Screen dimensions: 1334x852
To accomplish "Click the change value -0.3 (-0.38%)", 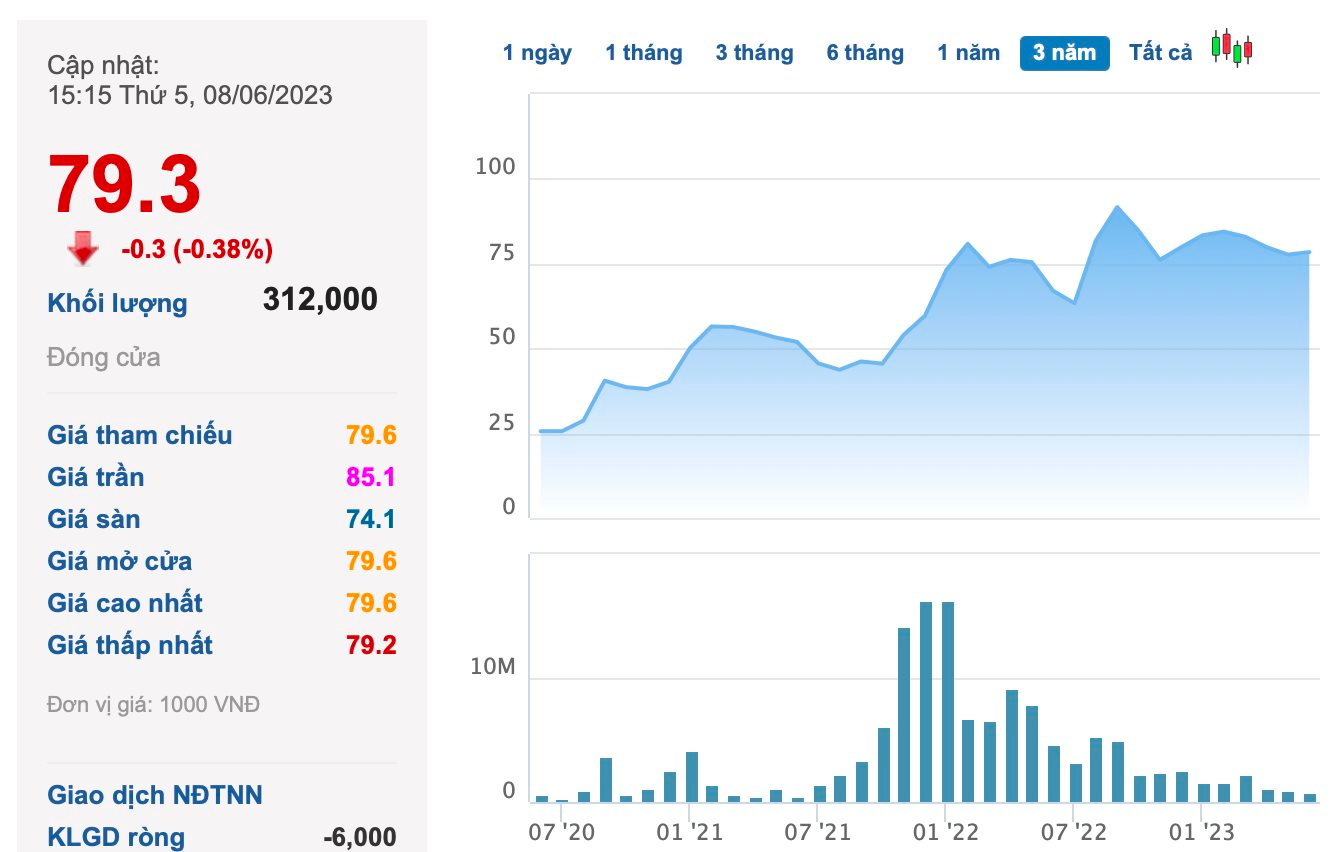I will [197, 249].
